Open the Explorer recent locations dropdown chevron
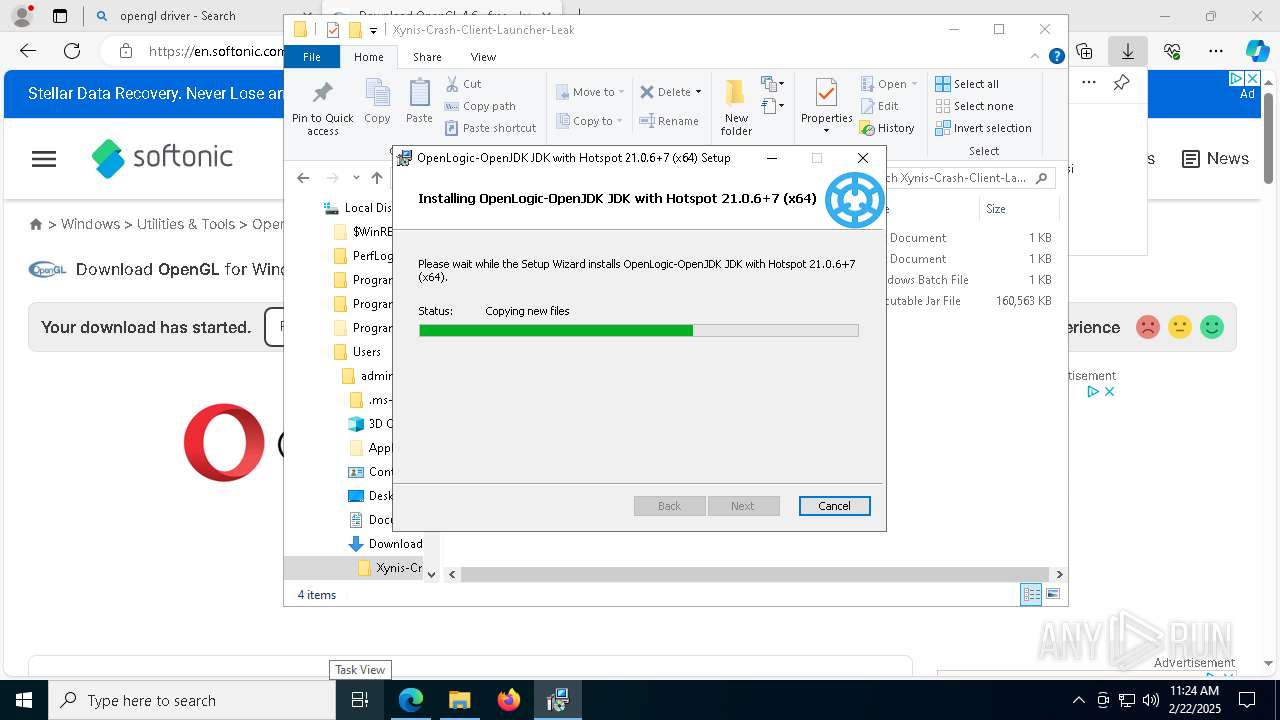This screenshot has height=720, width=1280. pos(356,178)
